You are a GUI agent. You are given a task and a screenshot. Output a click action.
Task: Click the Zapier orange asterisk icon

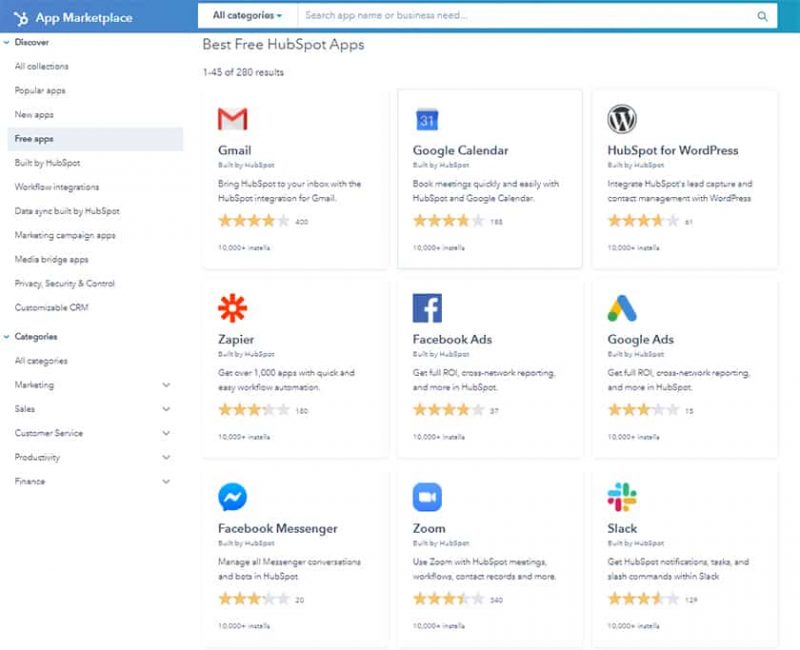(x=233, y=308)
